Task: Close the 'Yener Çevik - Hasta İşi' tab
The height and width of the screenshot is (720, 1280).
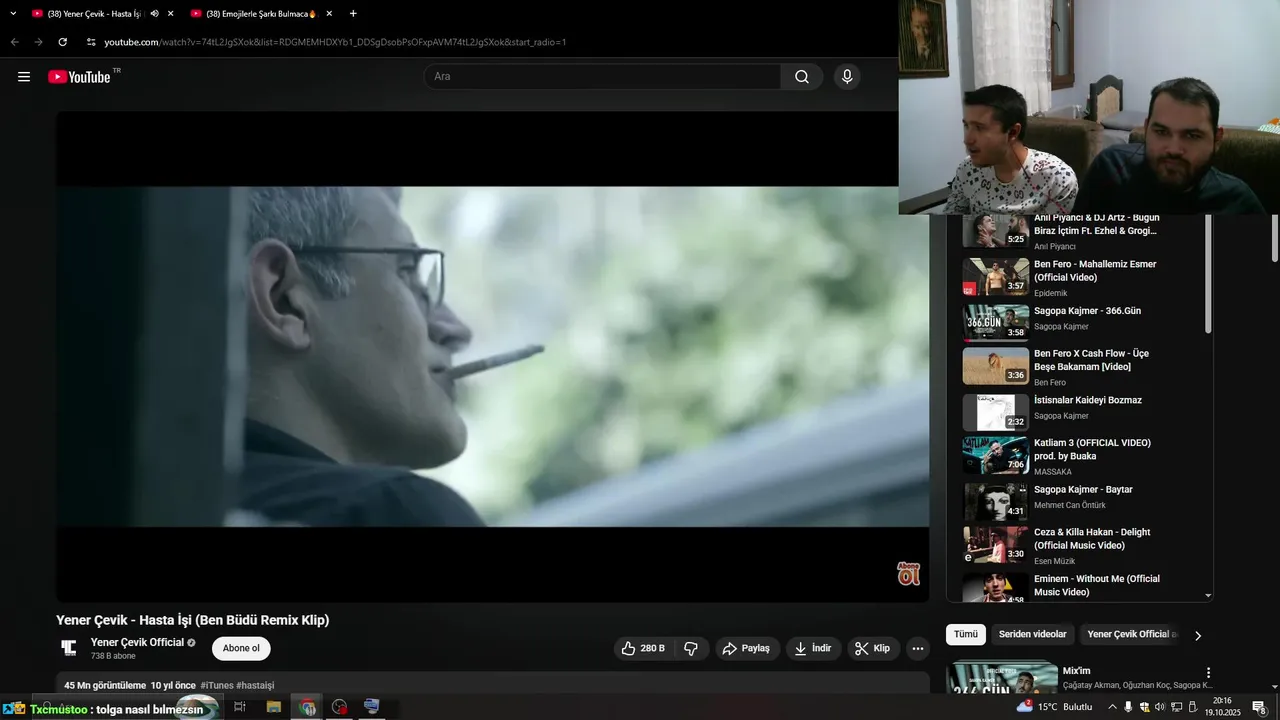Action: [x=171, y=14]
